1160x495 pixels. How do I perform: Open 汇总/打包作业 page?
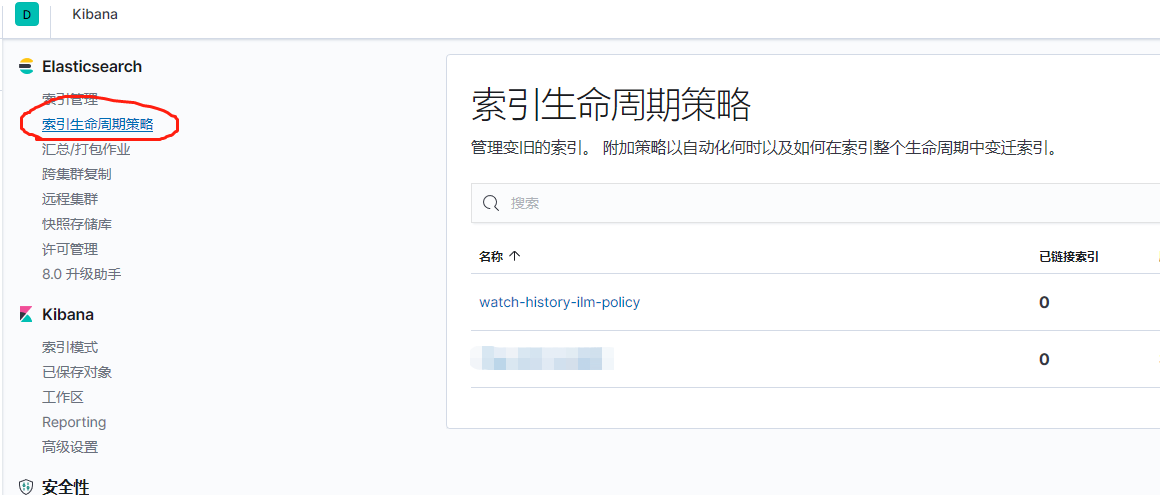coord(86,149)
